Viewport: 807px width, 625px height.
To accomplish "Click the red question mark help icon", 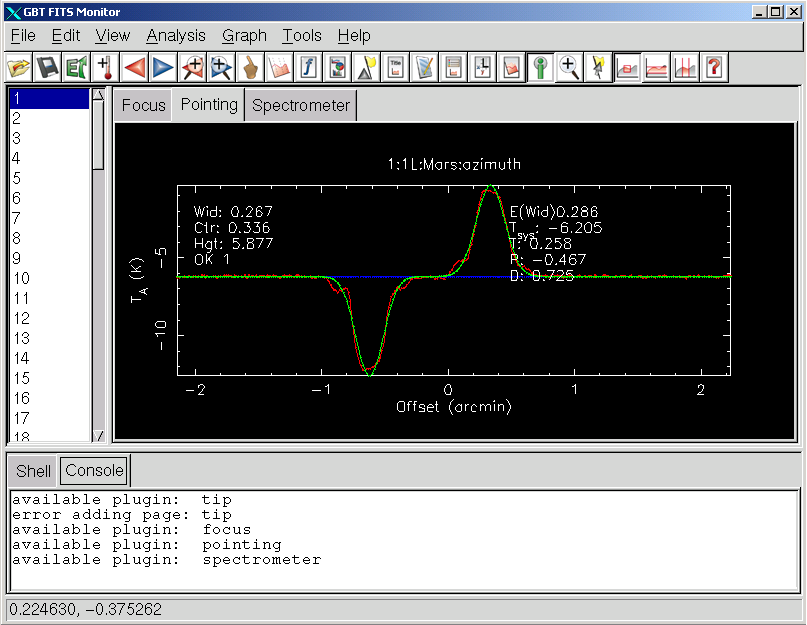I will 714,68.
